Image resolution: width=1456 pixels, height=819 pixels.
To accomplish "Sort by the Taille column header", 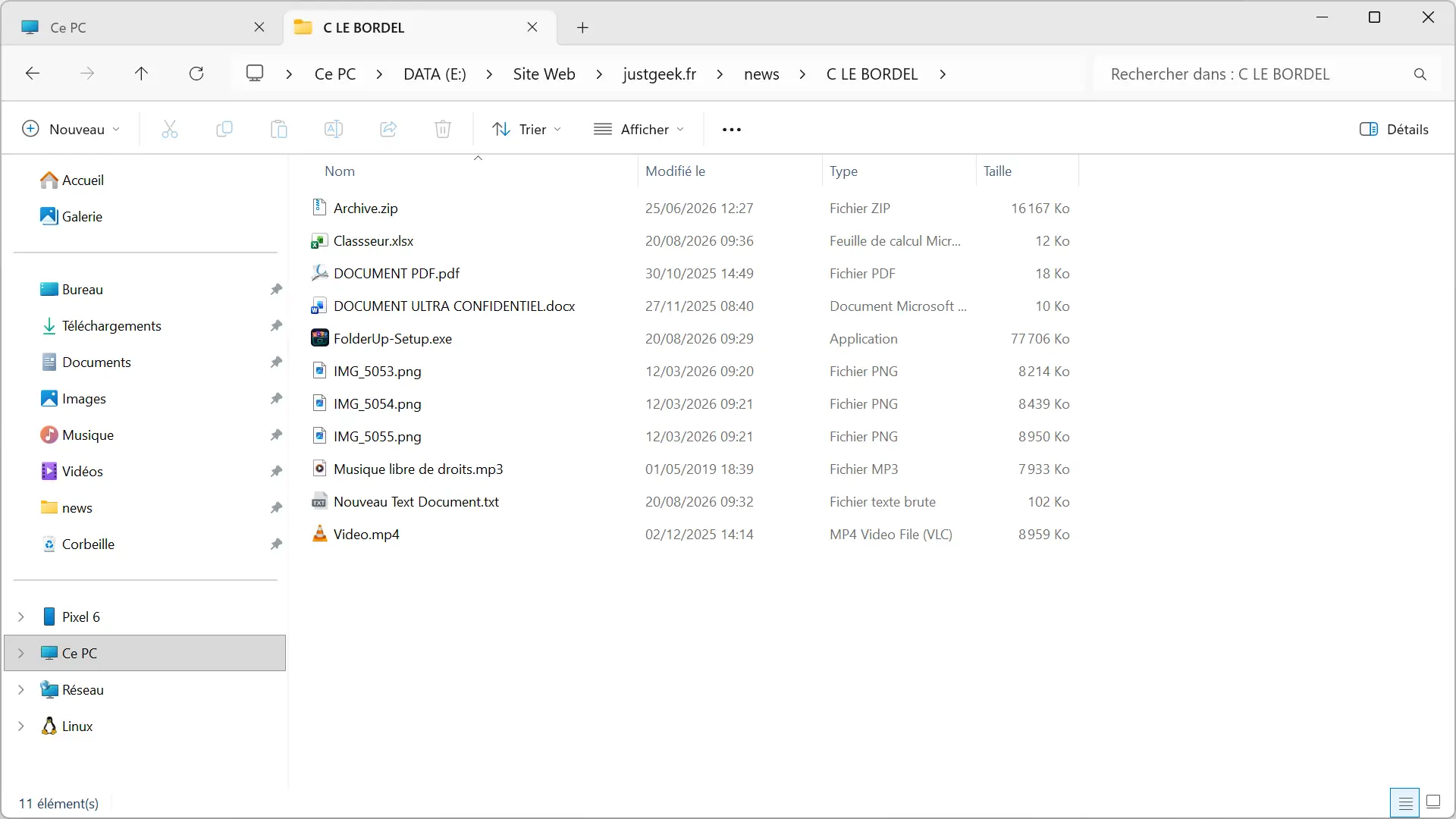I will click(x=997, y=171).
